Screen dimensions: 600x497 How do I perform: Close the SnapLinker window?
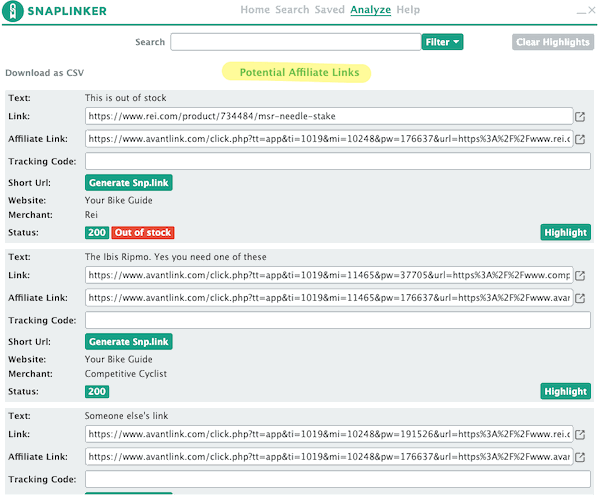(x=592, y=10)
